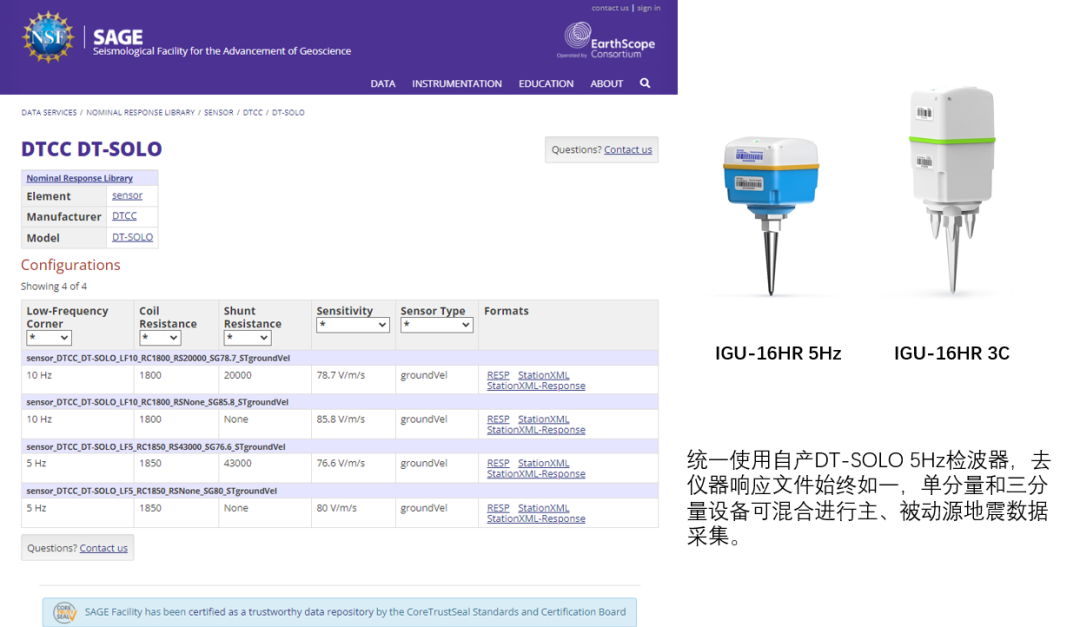This screenshot has width=1080, height=627.
Task: Click the 'DTCC DT-SOLO' page heading
Action: 92,149
